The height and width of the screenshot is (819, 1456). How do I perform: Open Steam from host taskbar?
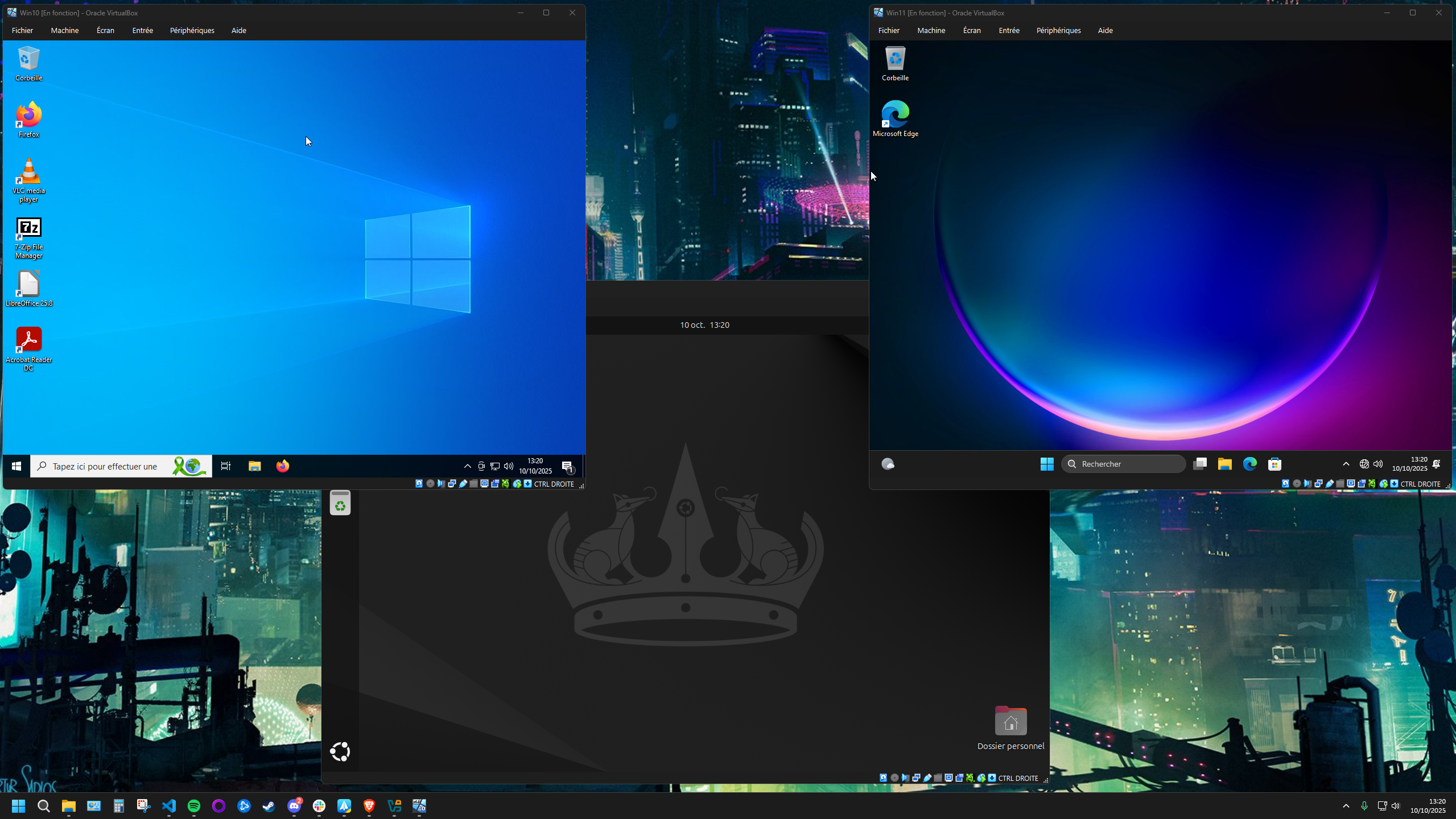[x=269, y=806]
